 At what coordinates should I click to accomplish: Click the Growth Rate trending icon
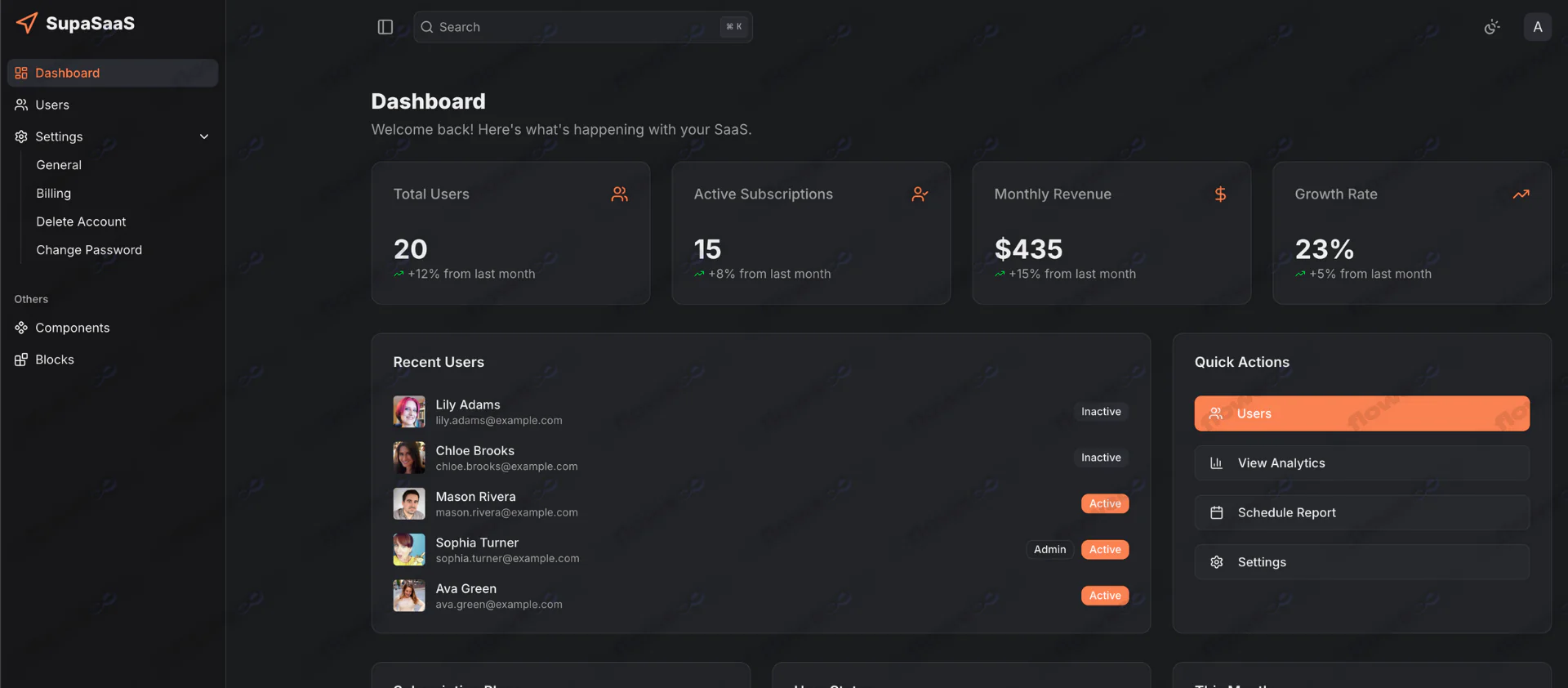(1521, 194)
